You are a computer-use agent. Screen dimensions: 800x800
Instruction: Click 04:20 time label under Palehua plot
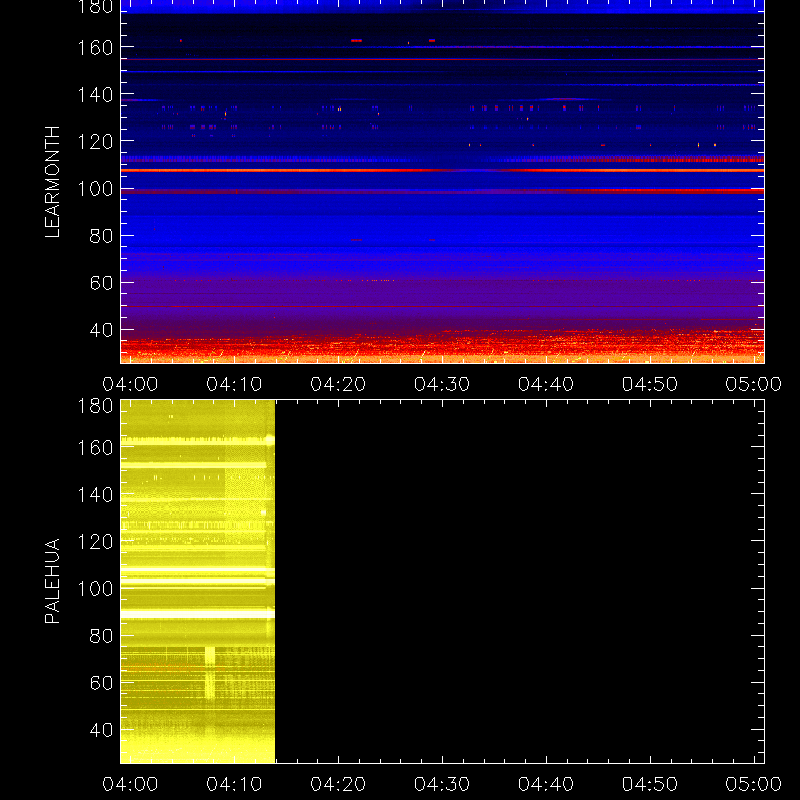(338, 784)
